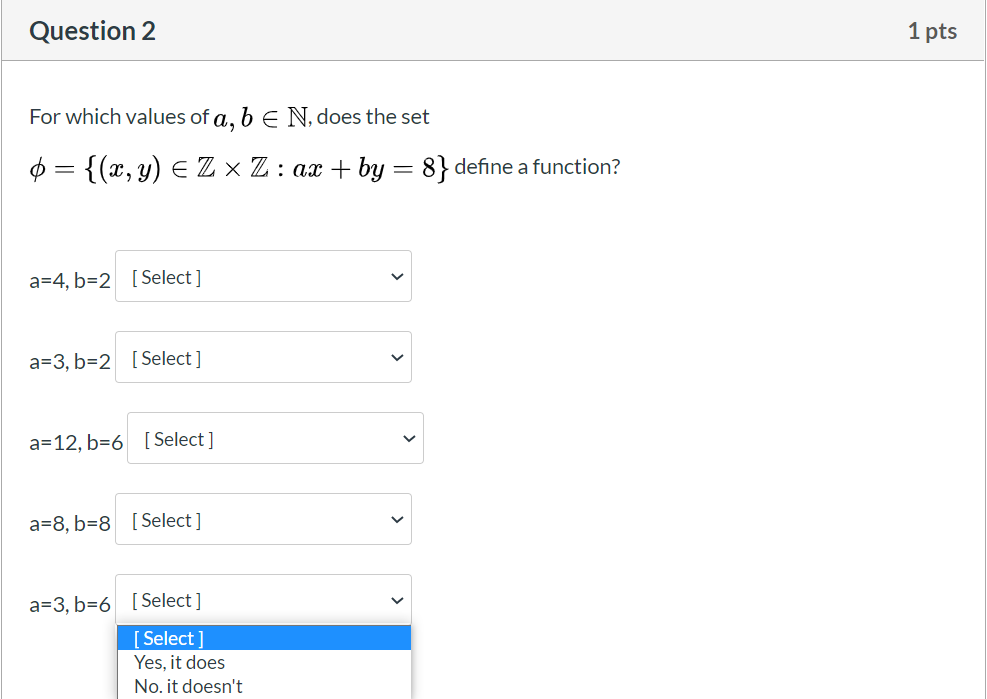Open the dropdown for a=3, b=6
987x699 pixels.
263,600
